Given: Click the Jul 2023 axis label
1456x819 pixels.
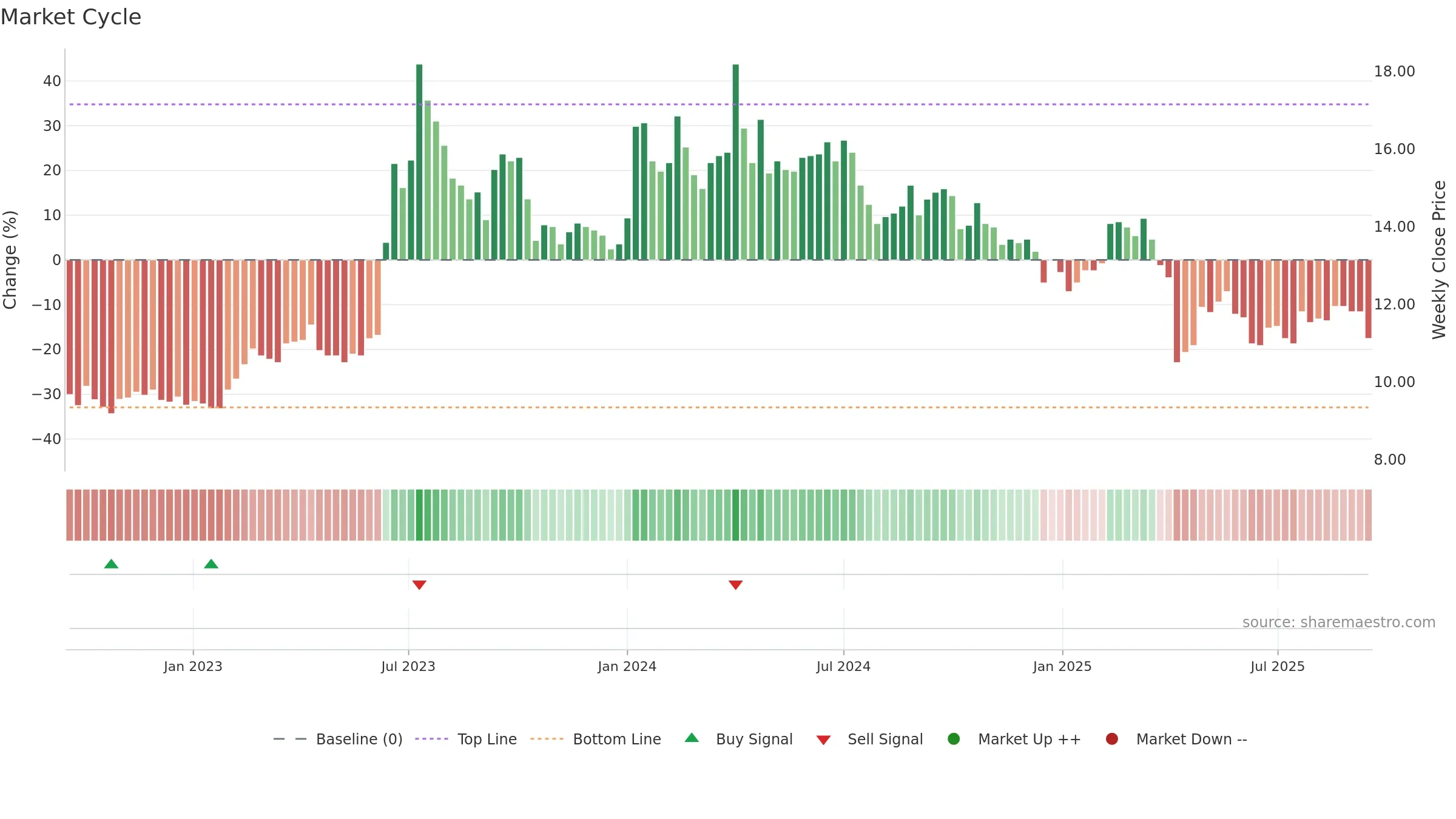Looking at the screenshot, I should pos(408,666).
